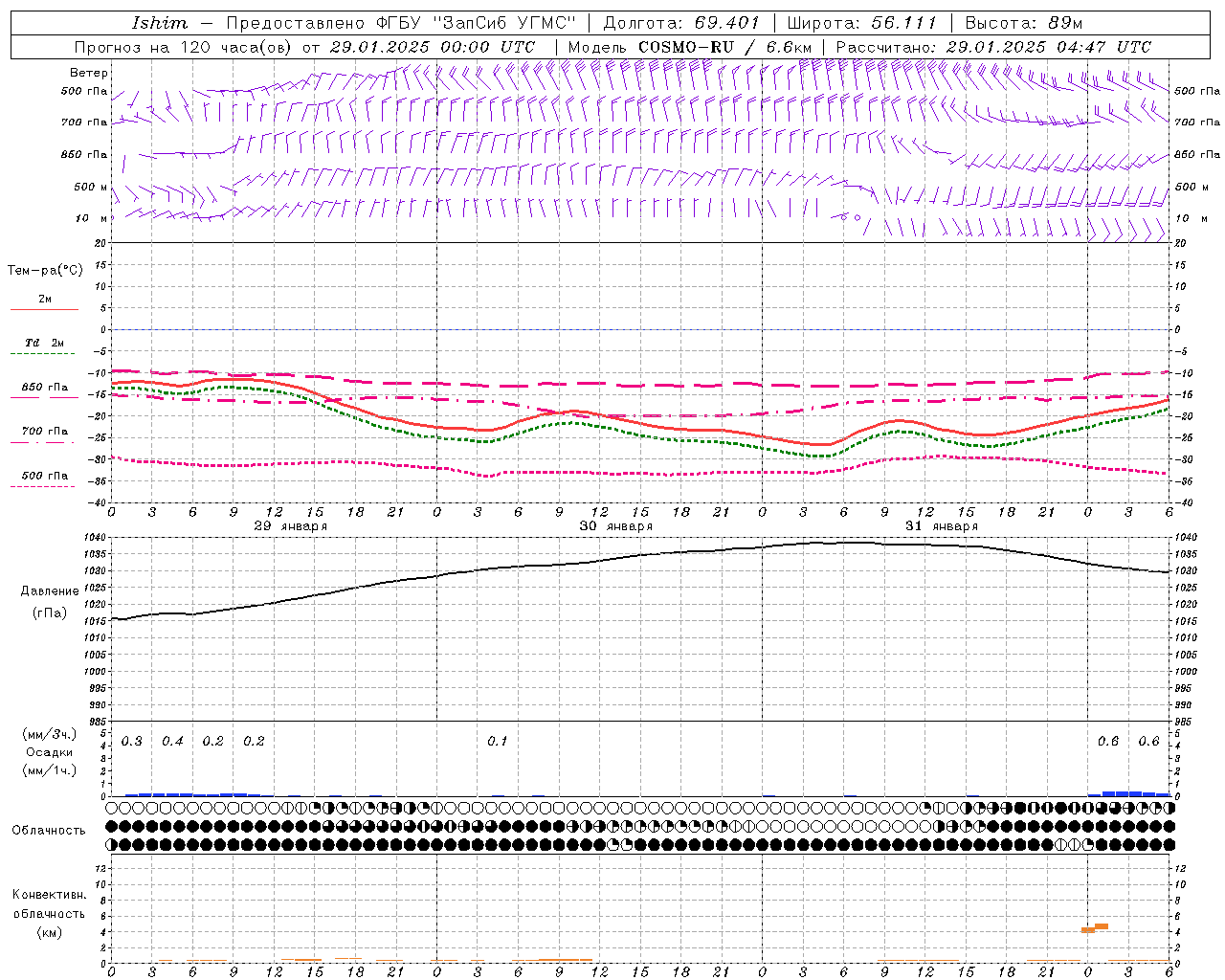Image resolution: width=1225 pixels, height=980 pixels.
Task: Click the "31 января" date label
Action: tap(942, 526)
